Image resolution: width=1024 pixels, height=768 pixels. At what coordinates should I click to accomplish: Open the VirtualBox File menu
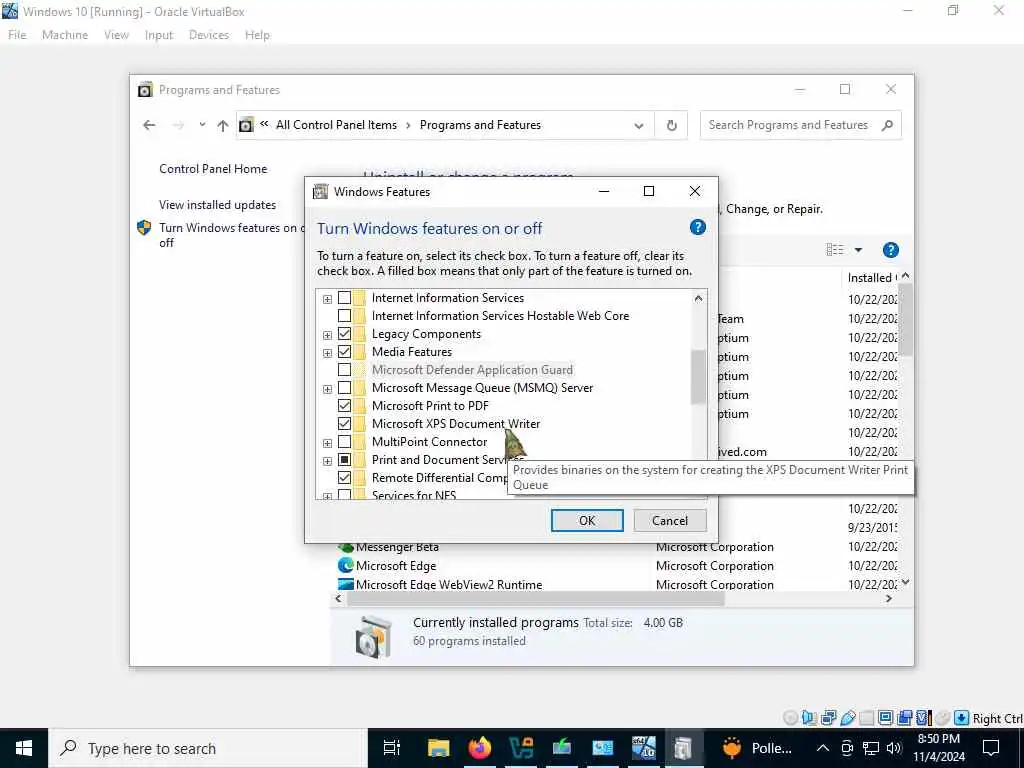(x=17, y=35)
